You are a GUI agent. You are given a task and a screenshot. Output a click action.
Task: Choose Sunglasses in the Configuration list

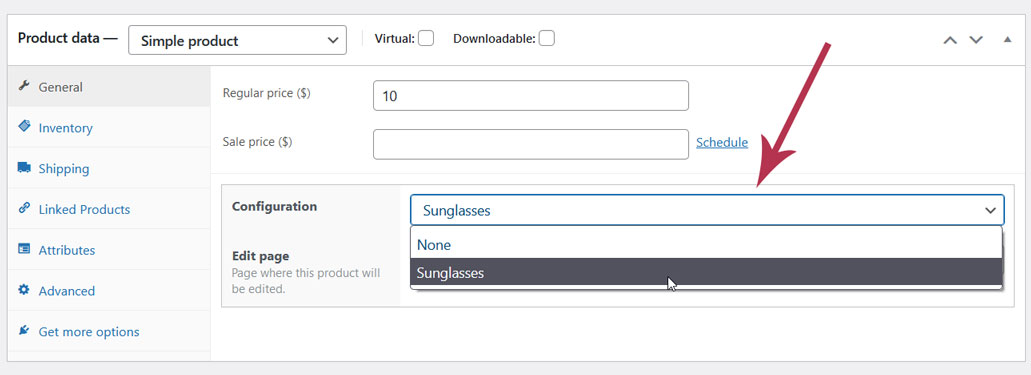click(706, 272)
